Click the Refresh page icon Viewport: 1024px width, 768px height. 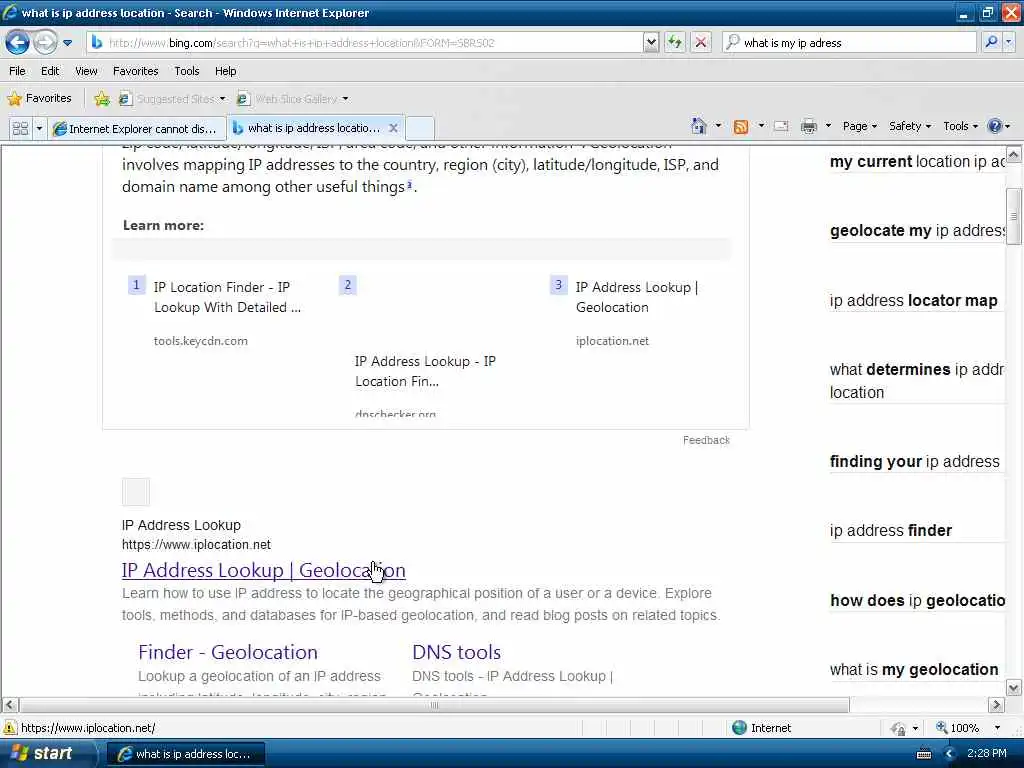(x=675, y=43)
